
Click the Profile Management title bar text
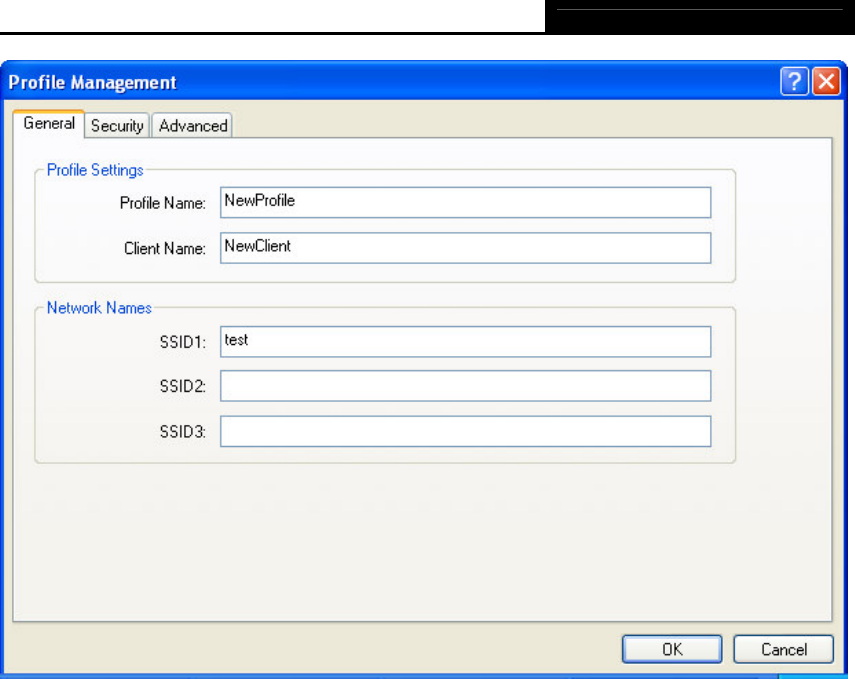pos(92,83)
